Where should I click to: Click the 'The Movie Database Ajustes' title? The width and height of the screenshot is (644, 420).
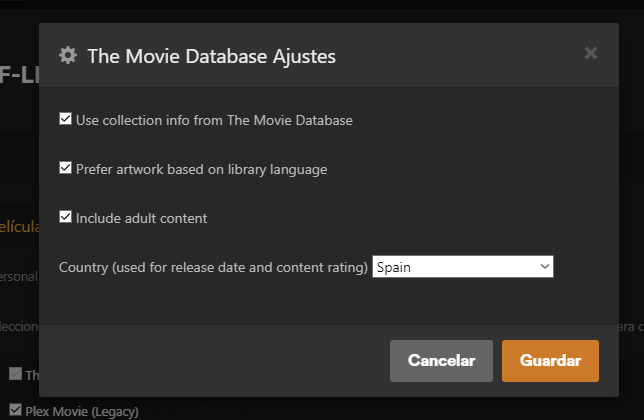(212, 56)
